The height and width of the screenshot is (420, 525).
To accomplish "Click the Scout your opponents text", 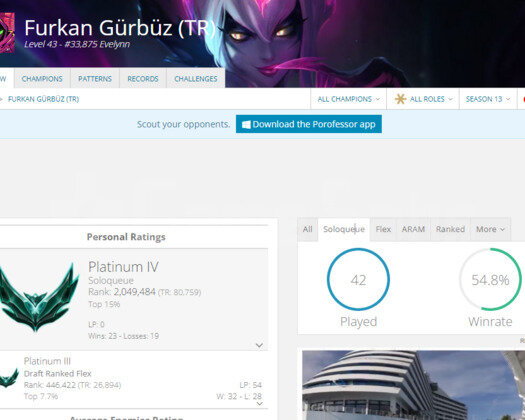I will (183, 124).
